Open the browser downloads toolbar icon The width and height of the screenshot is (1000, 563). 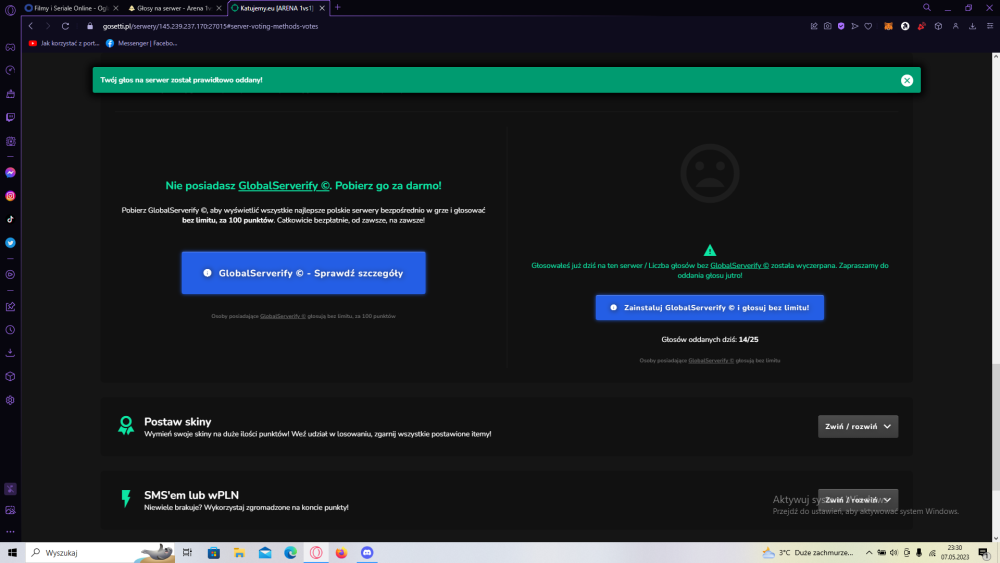pos(972,26)
